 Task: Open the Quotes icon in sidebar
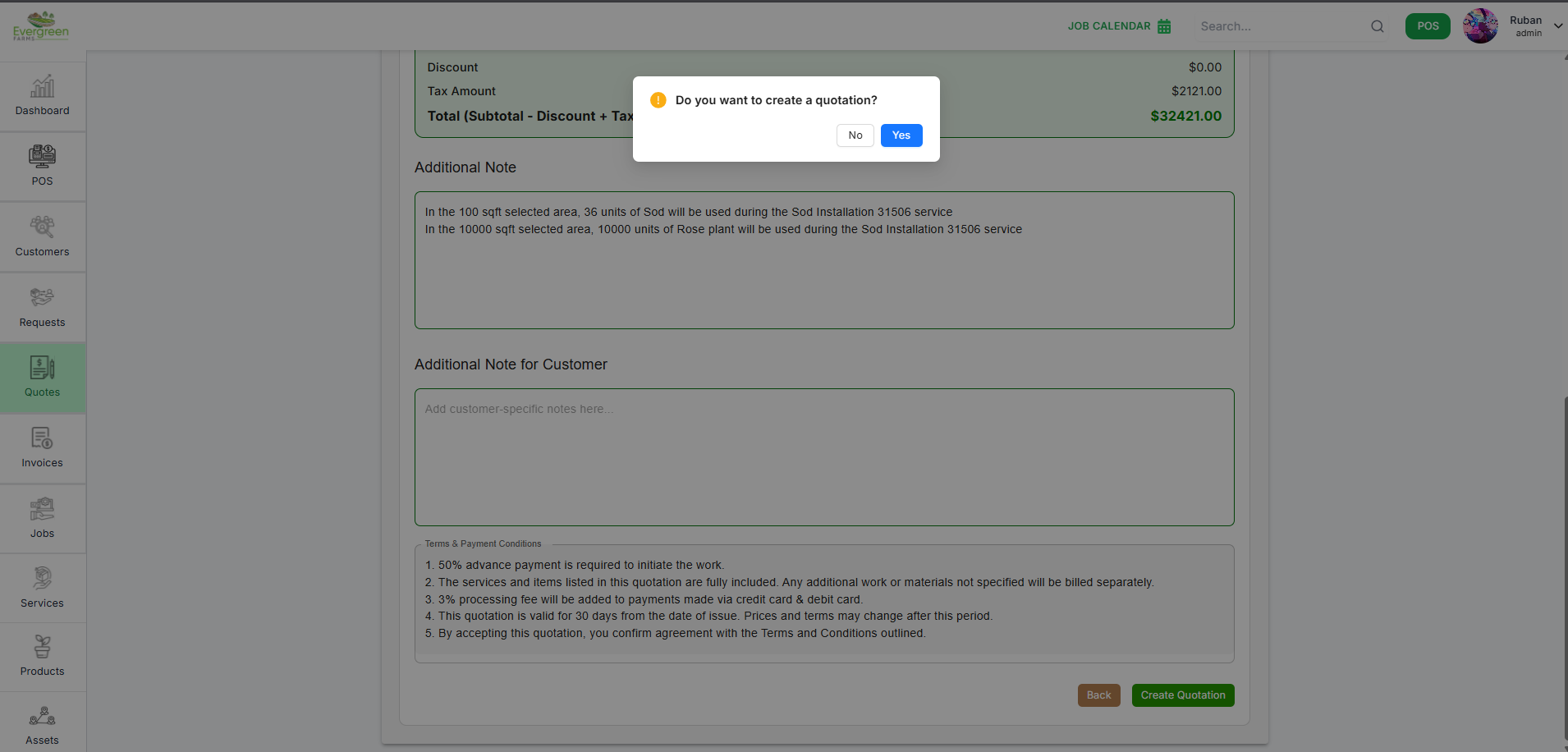coord(42,368)
